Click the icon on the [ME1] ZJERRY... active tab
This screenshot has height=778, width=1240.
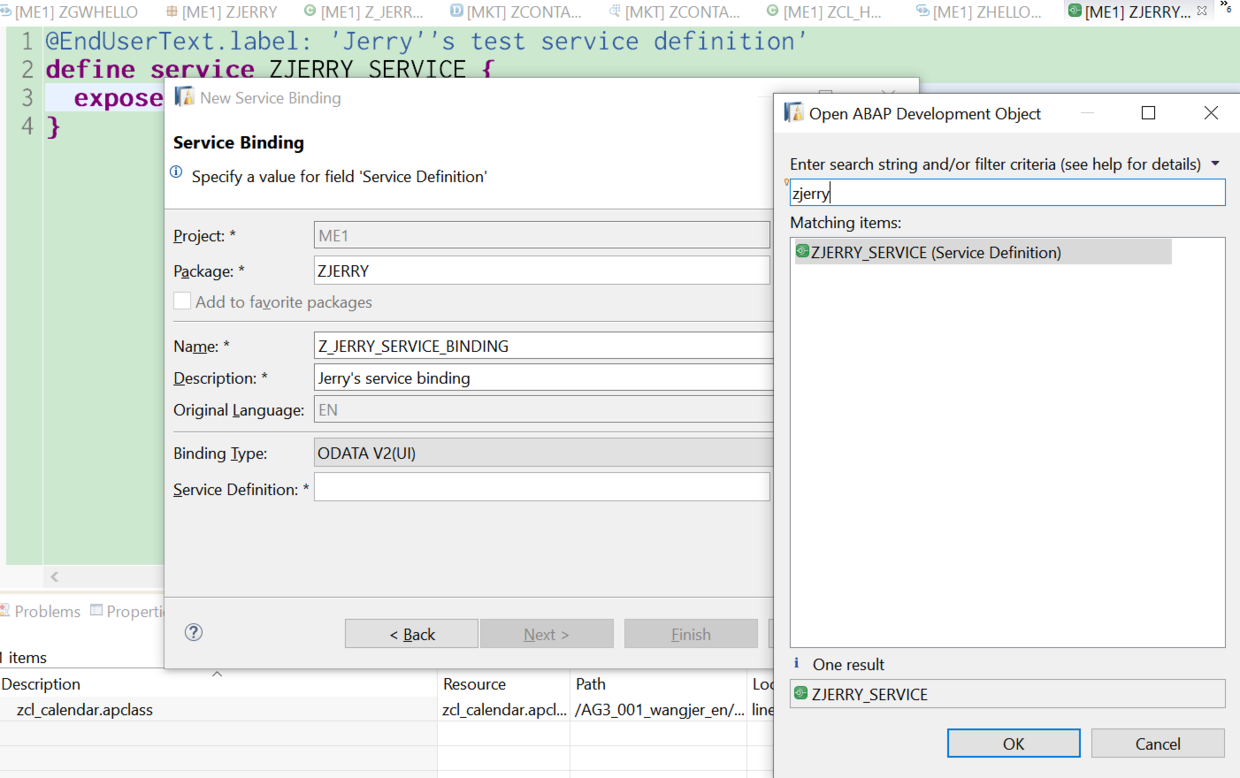point(1074,11)
